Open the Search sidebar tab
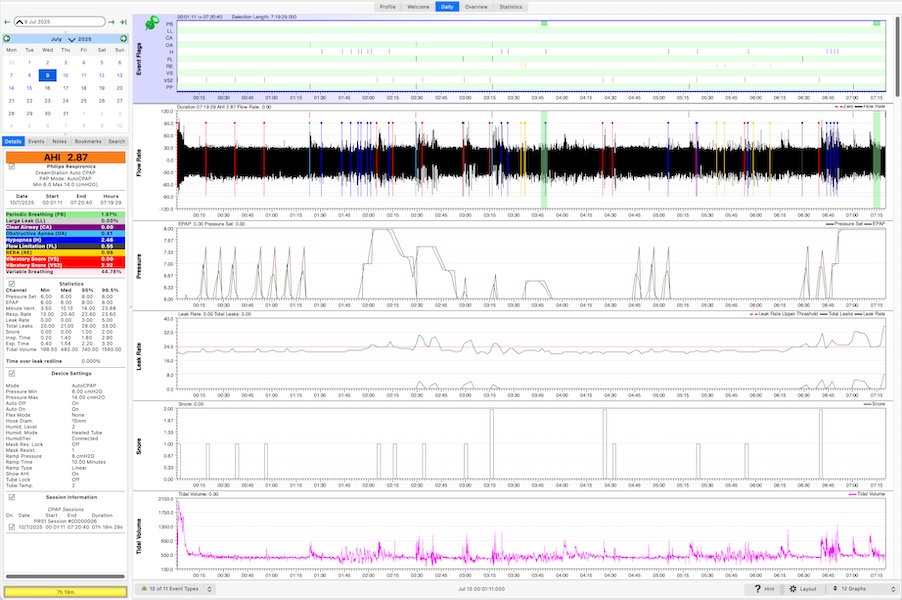Viewport: 902px width, 600px height. 117,141
